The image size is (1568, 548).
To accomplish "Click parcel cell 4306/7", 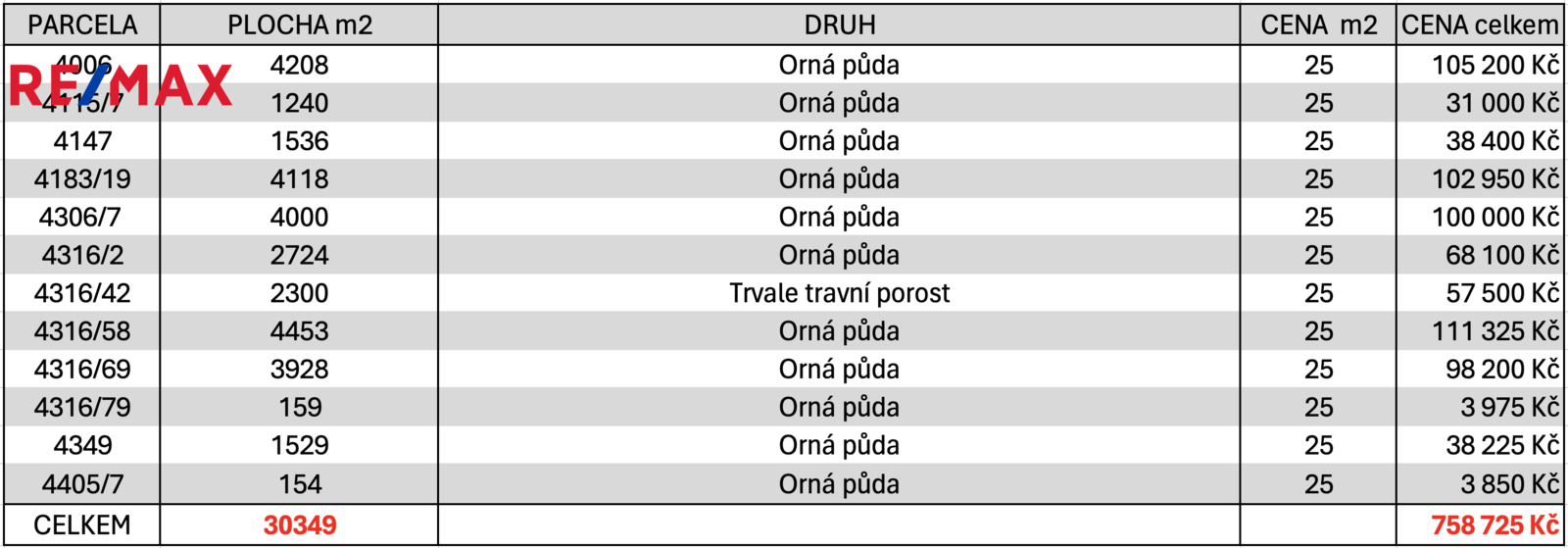I will (x=82, y=218).
